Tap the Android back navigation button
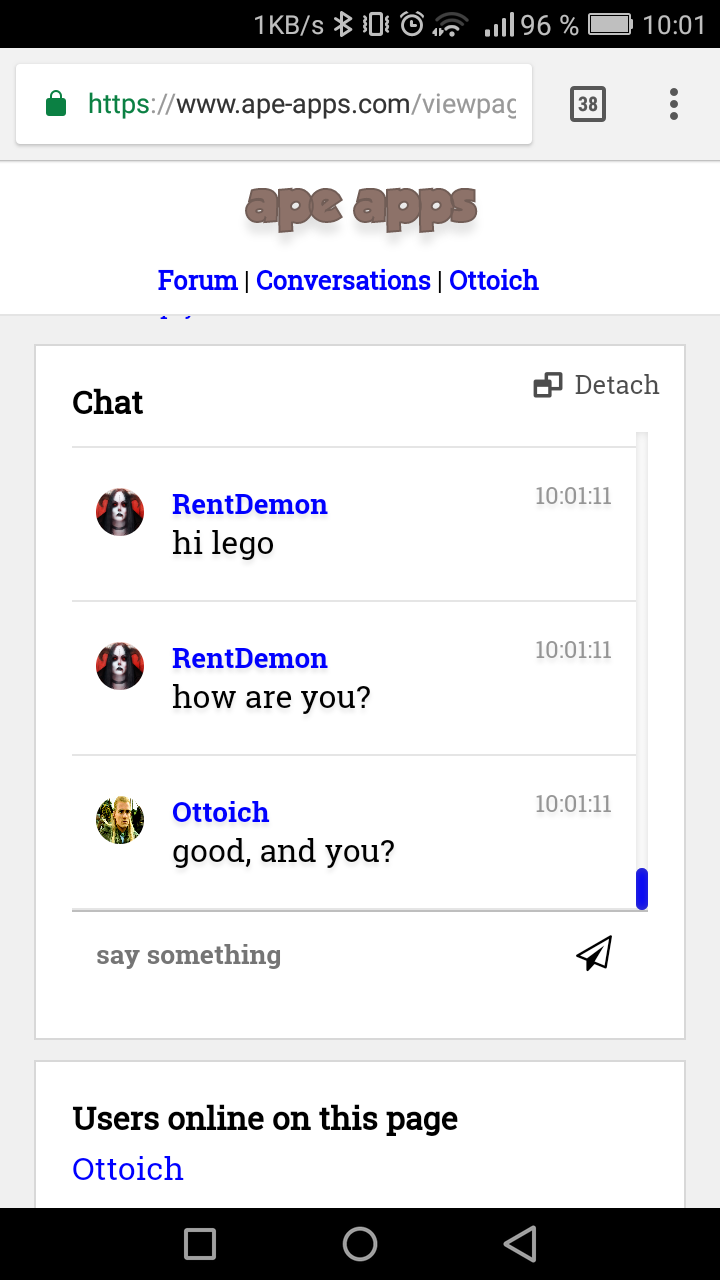 click(x=520, y=1243)
